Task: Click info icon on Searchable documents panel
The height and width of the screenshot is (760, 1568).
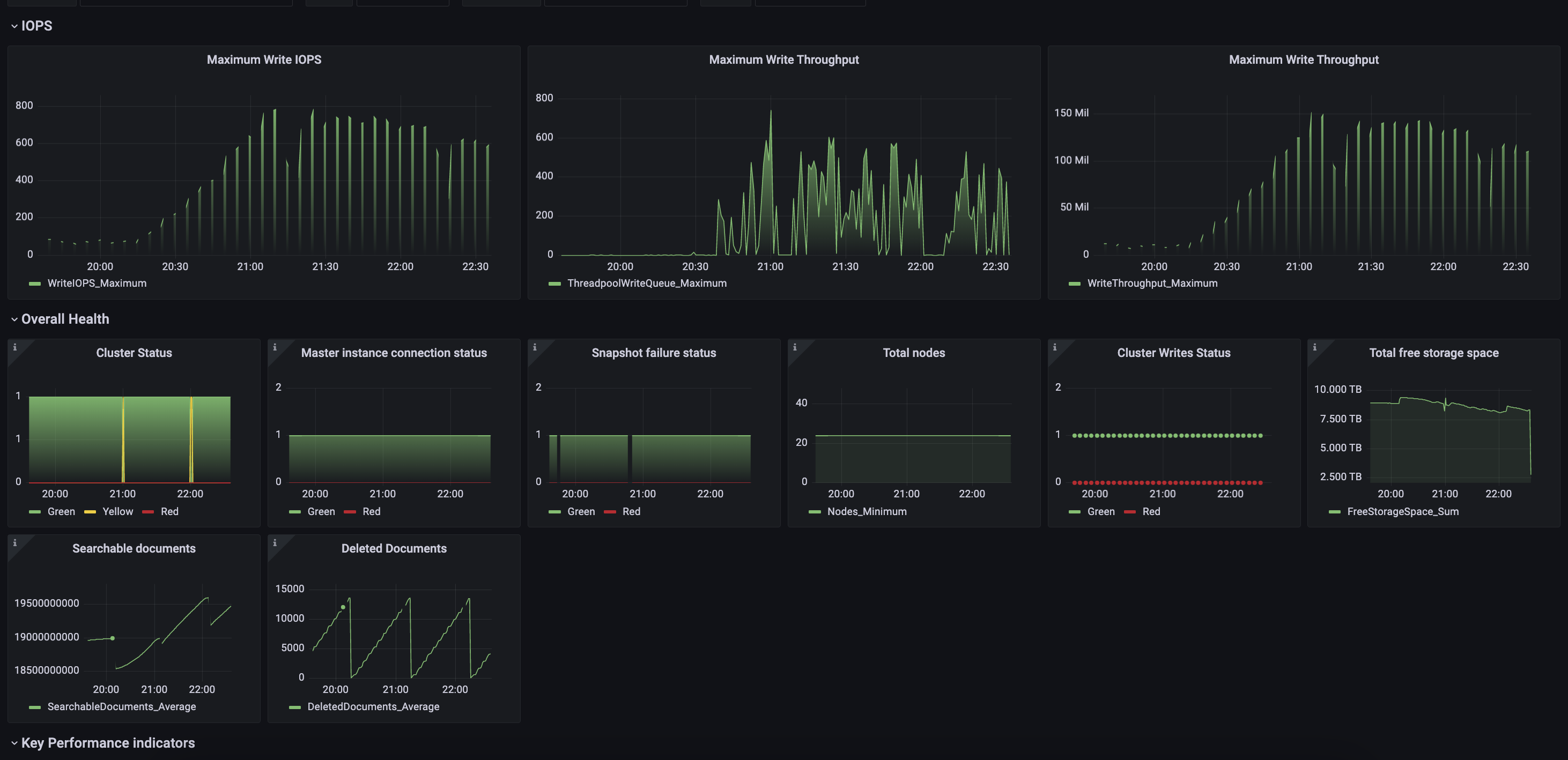Action: [x=14, y=543]
